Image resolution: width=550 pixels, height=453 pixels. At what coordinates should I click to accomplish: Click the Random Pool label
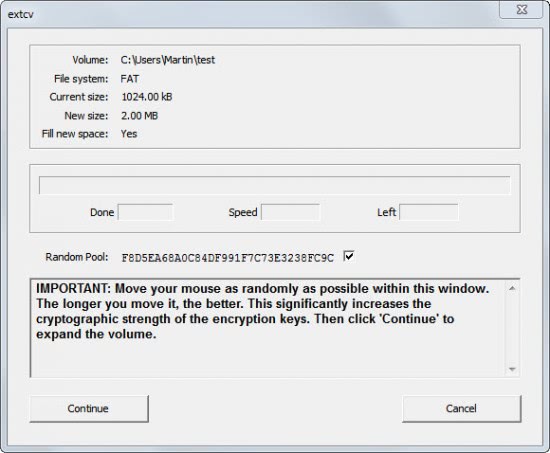77,257
